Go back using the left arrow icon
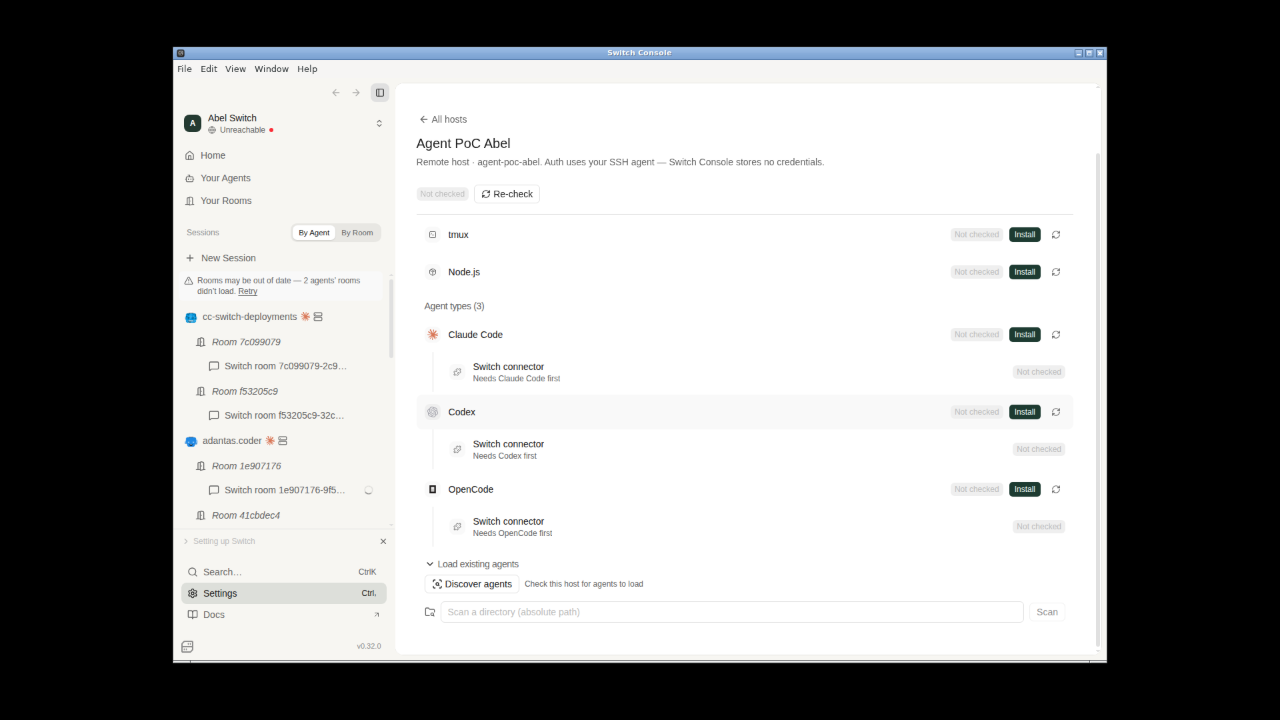1280x720 pixels. [x=336, y=93]
